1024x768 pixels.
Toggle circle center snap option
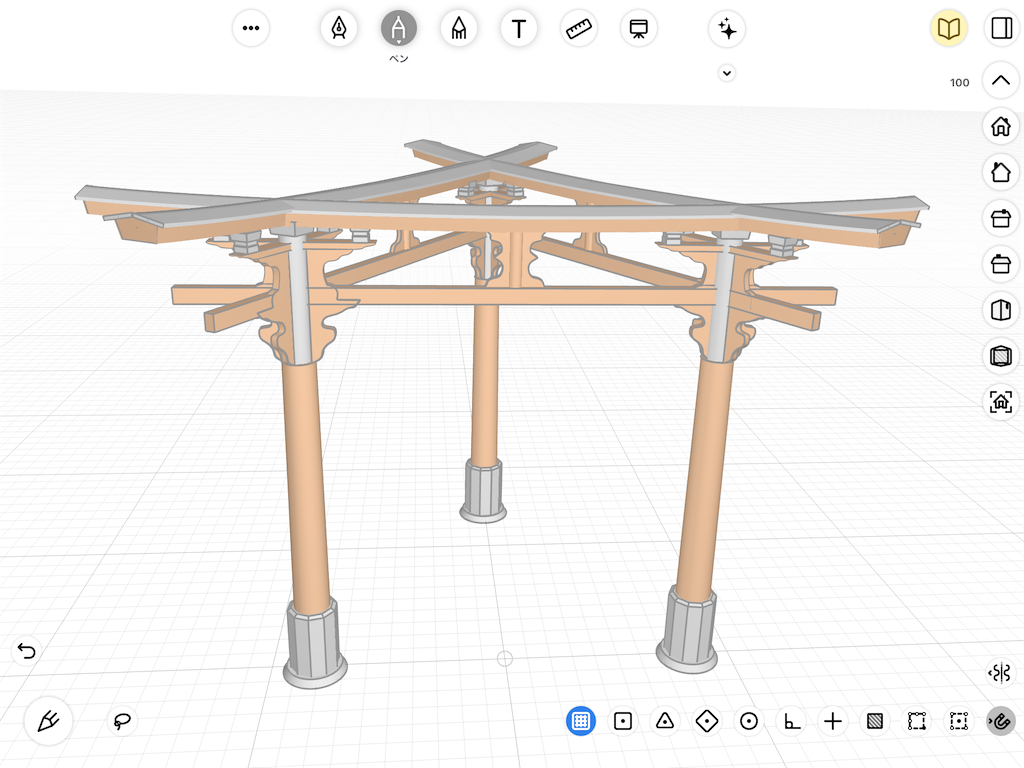(x=749, y=721)
